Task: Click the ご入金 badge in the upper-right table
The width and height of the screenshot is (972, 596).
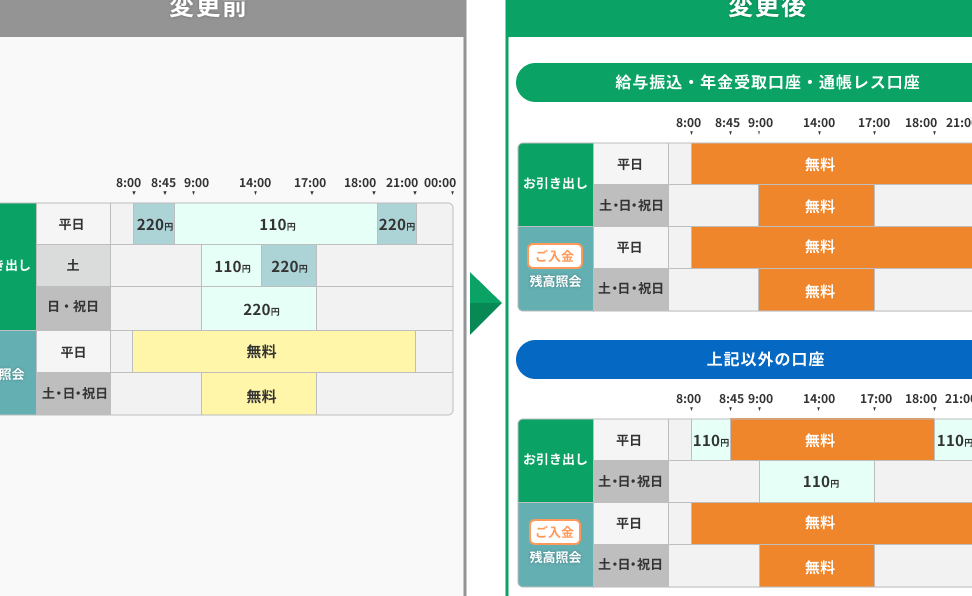Action: coord(555,256)
